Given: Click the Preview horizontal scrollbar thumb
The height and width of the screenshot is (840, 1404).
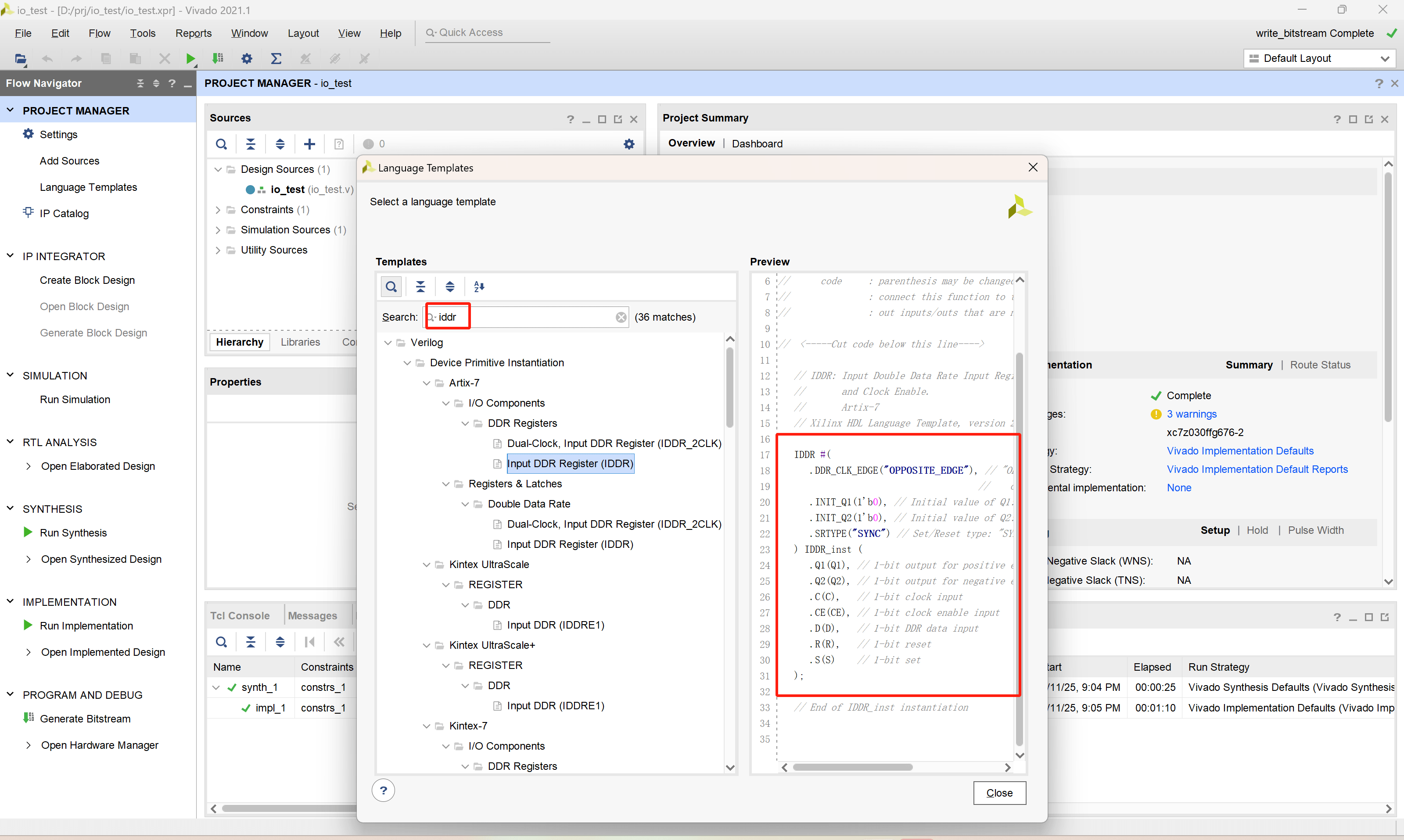Looking at the screenshot, I should [x=852, y=767].
